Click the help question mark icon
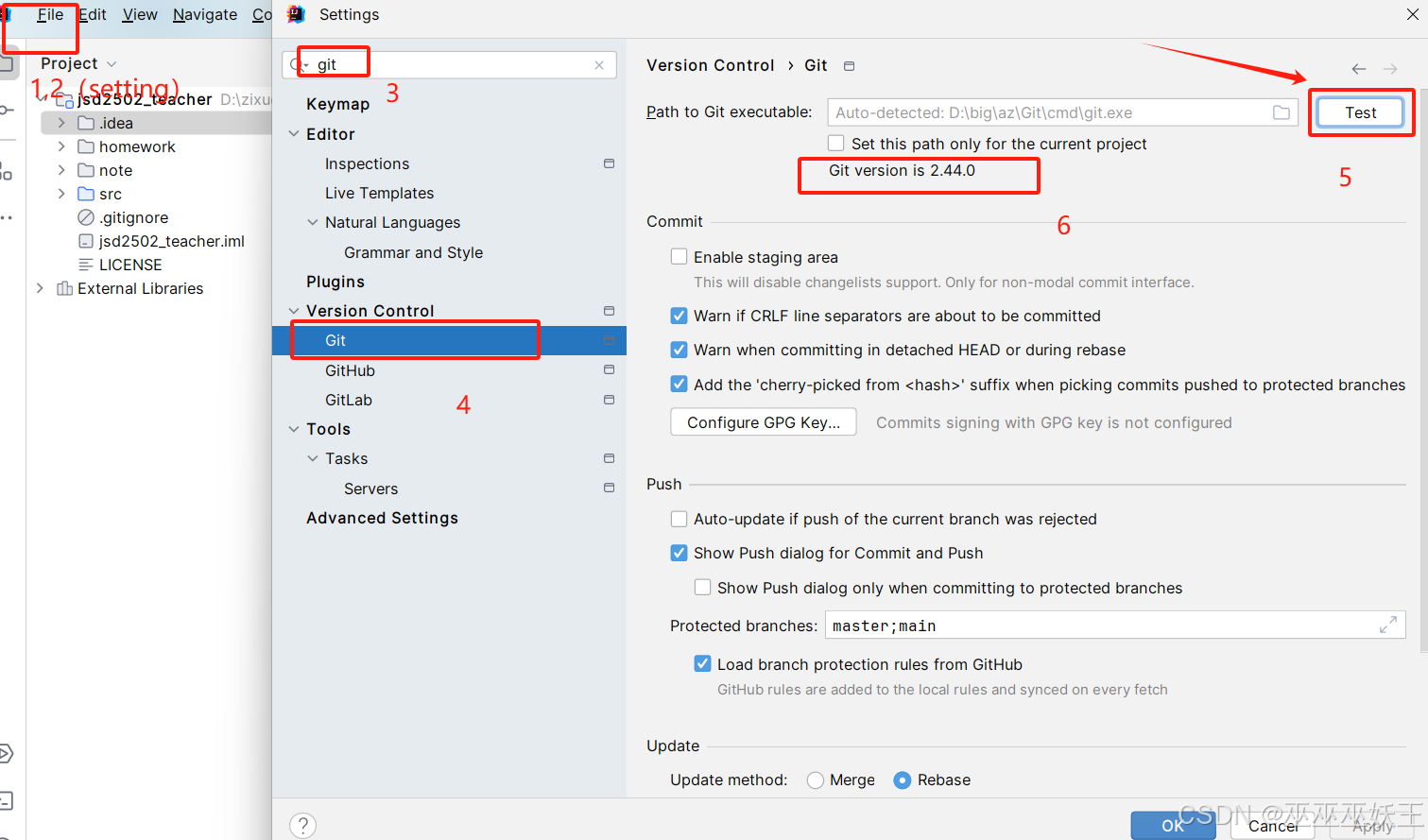 click(302, 825)
